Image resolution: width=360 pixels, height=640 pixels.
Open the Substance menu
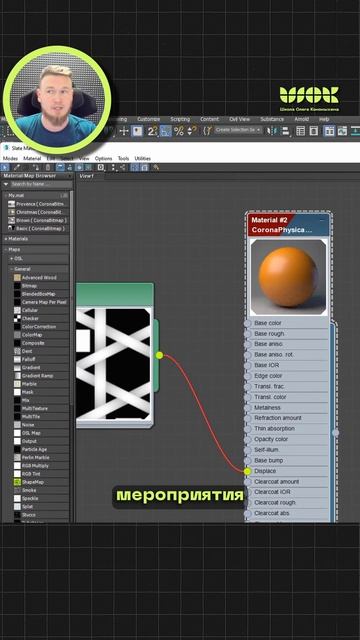point(272,119)
